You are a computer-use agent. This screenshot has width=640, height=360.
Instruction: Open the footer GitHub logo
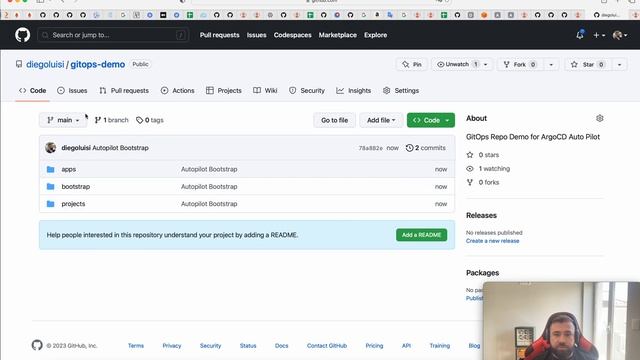tap(37, 345)
